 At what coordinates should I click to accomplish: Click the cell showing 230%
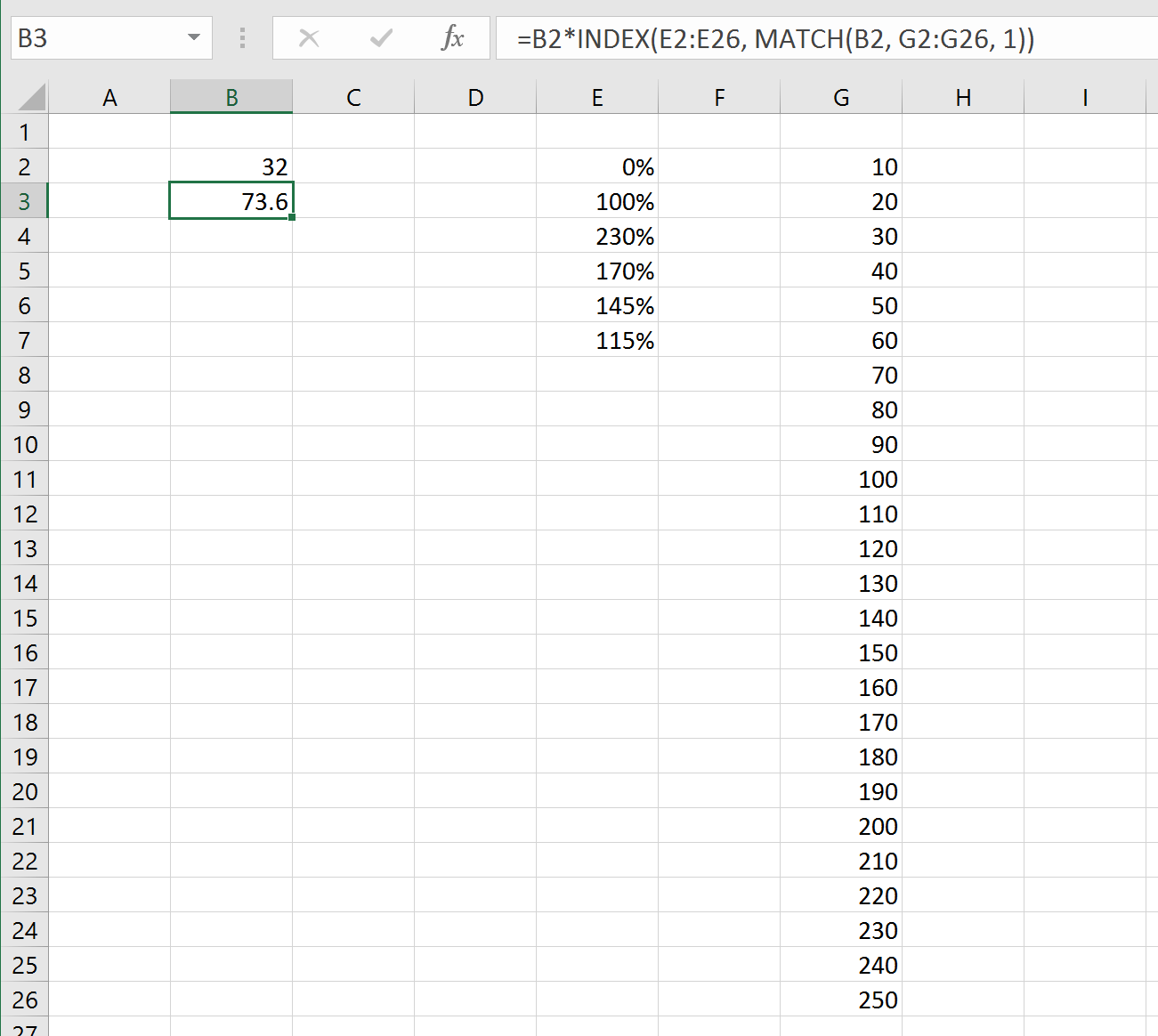tap(596, 236)
